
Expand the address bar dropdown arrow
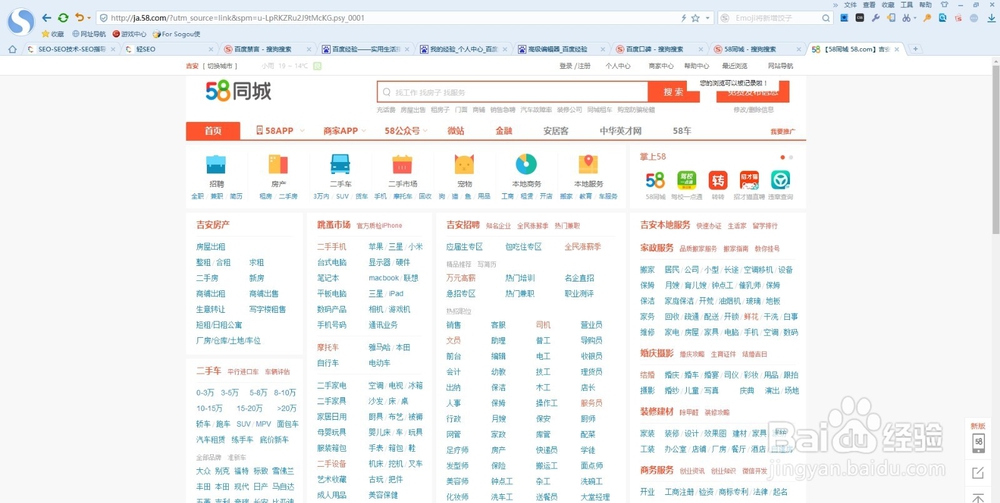pos(707,18)
